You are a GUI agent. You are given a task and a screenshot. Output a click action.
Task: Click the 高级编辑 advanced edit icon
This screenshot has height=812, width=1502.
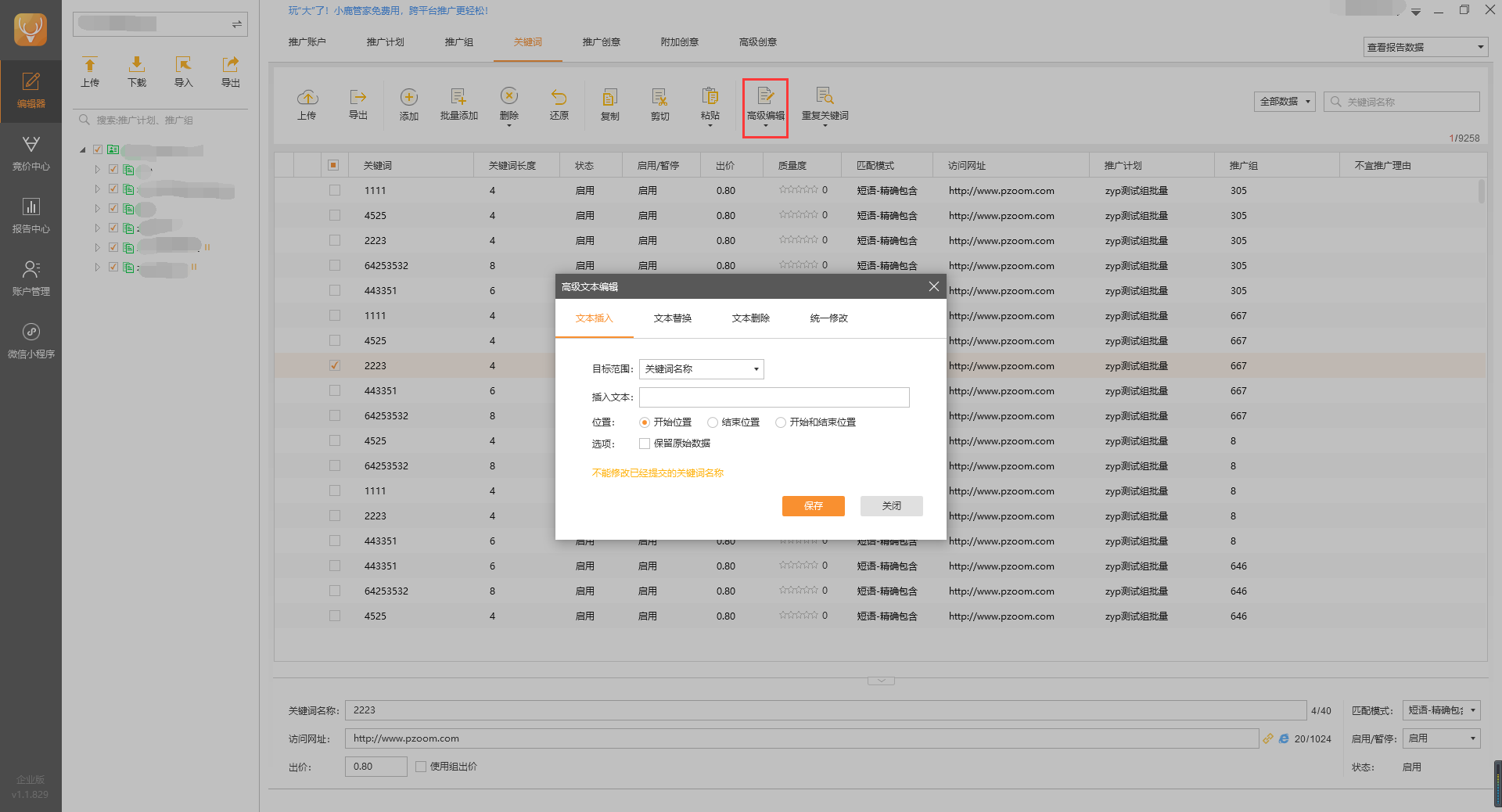click(765, 95)
